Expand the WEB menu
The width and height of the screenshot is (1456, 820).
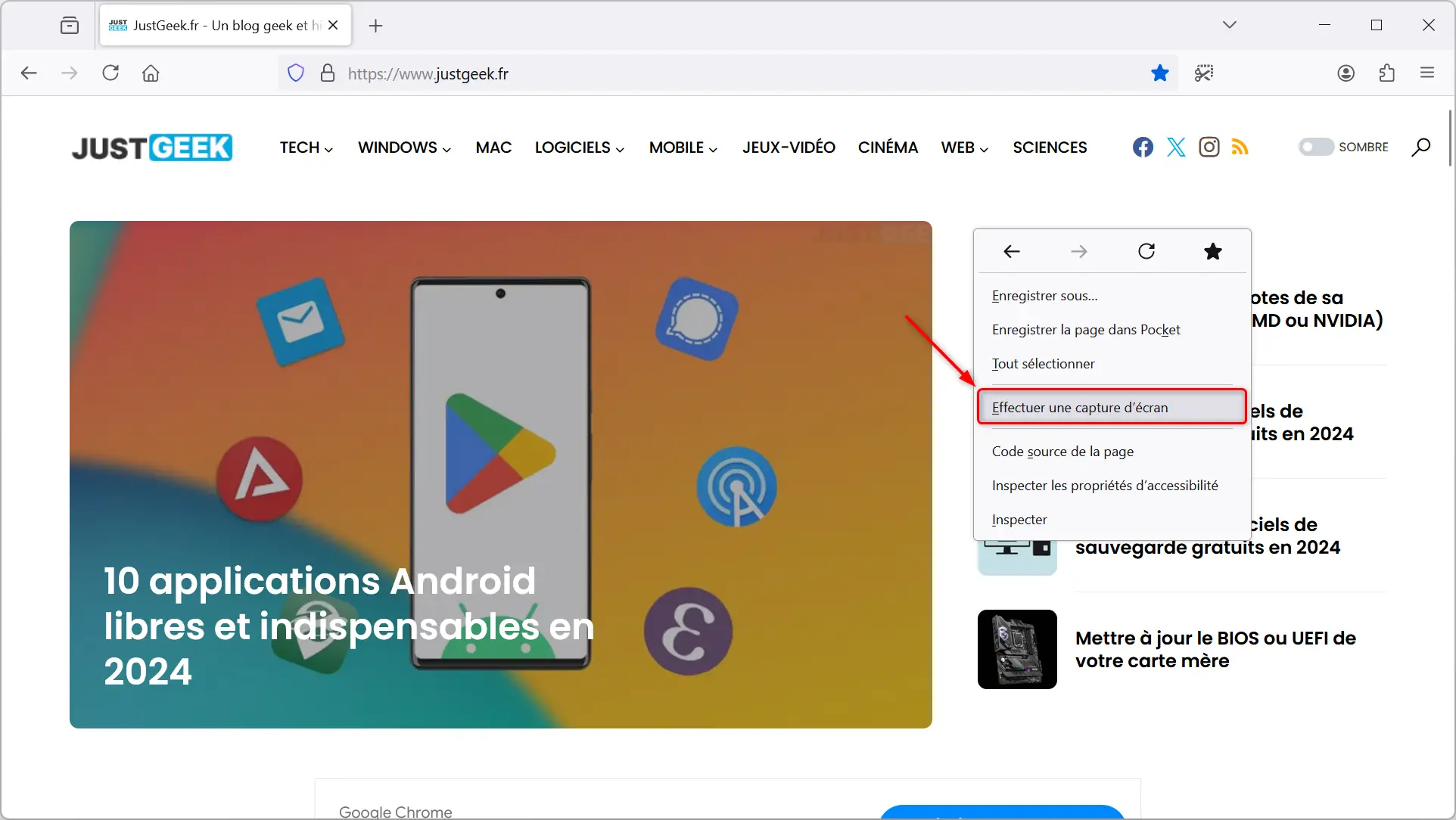click(965, 148)
